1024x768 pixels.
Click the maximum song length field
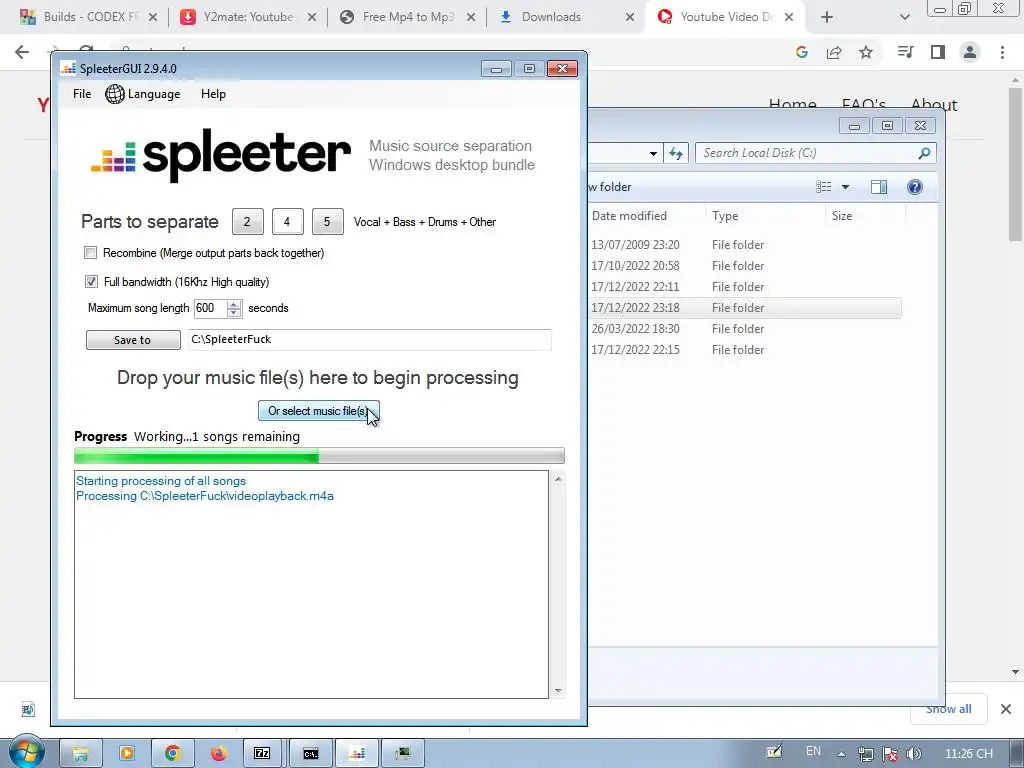point(210,308)
